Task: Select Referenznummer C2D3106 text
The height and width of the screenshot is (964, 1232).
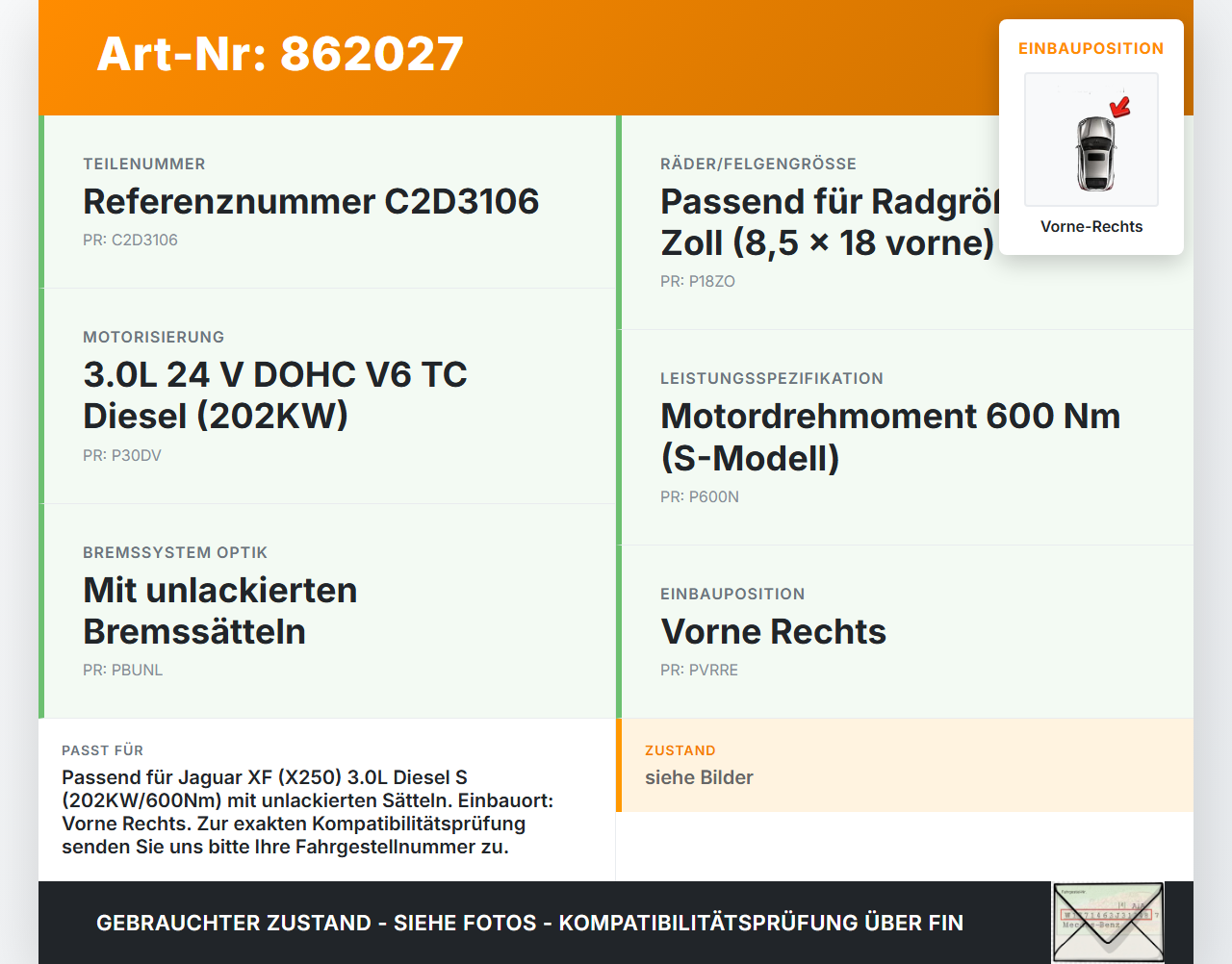Action: (x=311, y=201)
